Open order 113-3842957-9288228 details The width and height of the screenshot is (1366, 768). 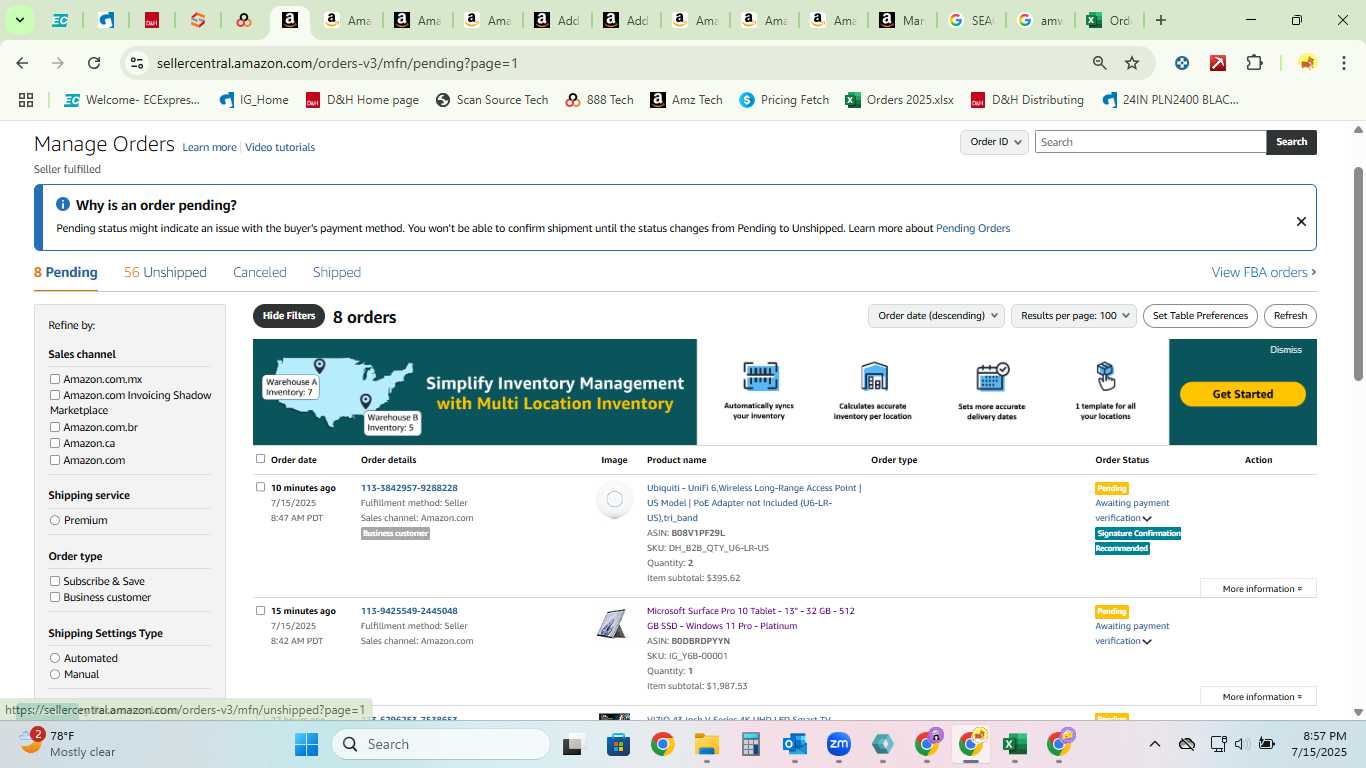(x=409, y=488)
